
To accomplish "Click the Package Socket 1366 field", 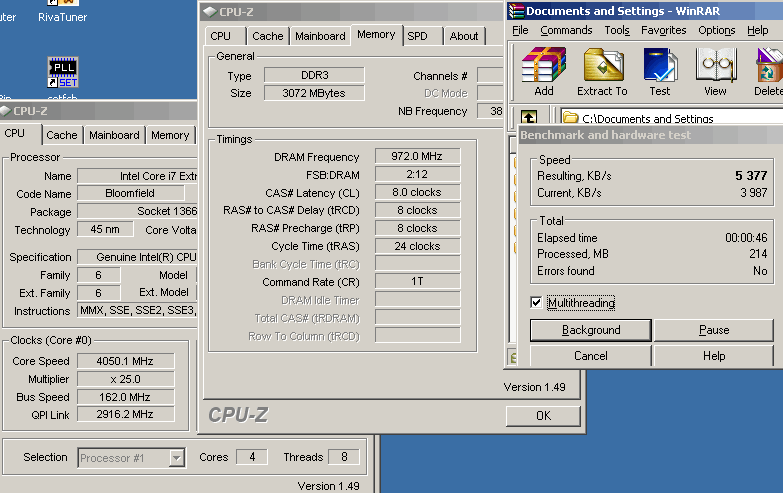I will [137, 211].
